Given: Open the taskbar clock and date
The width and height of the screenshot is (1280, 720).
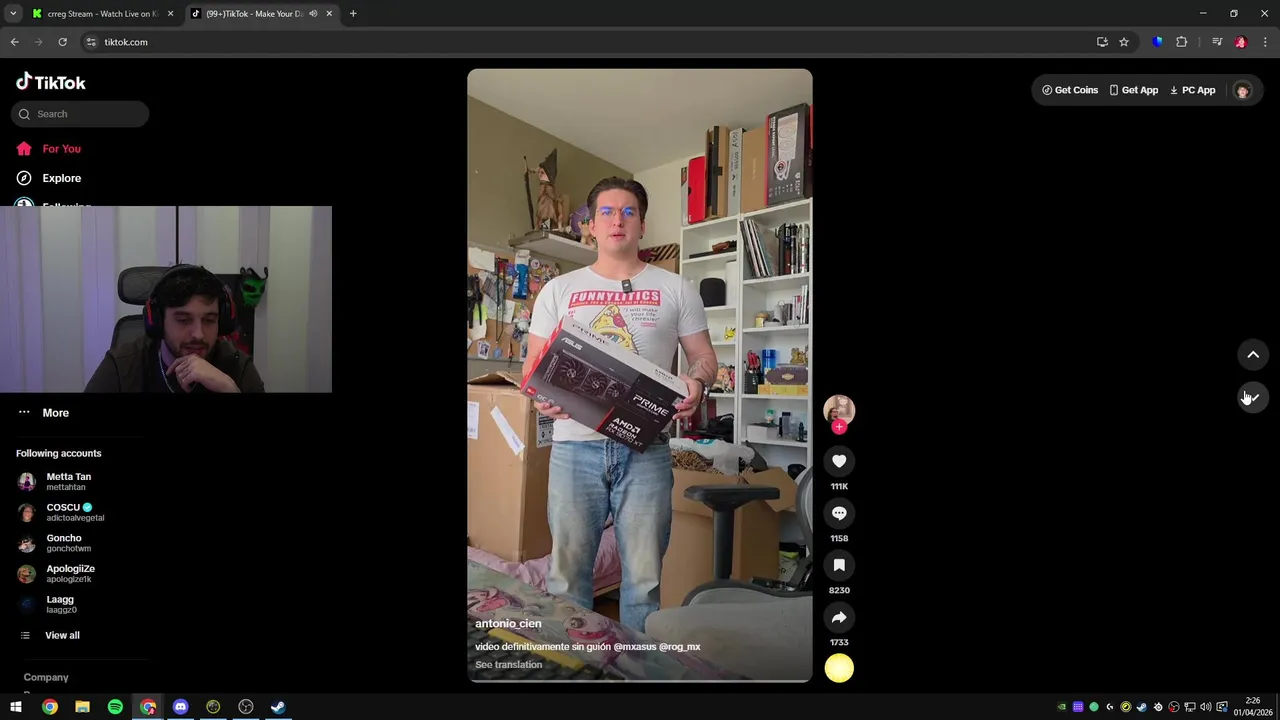Looking at the screenshot, I should pos(1253,707).
